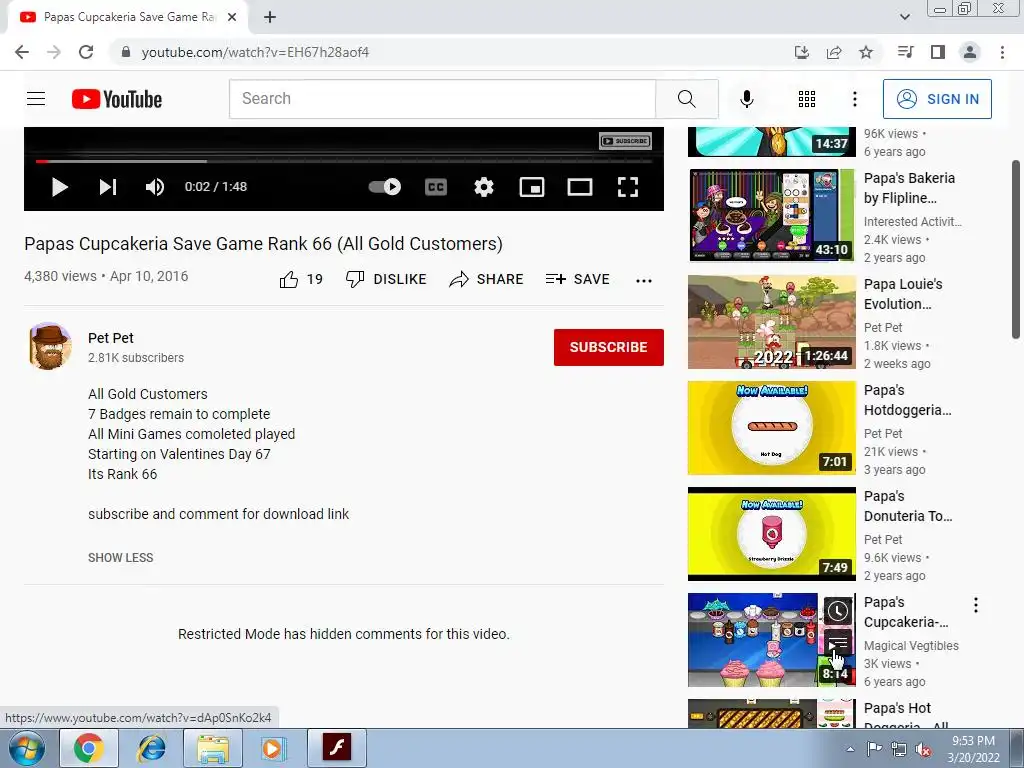The height and width of the screenshot is (768, 1024).
Task: Go back in browser history
Action: click(x=22, y=52)
